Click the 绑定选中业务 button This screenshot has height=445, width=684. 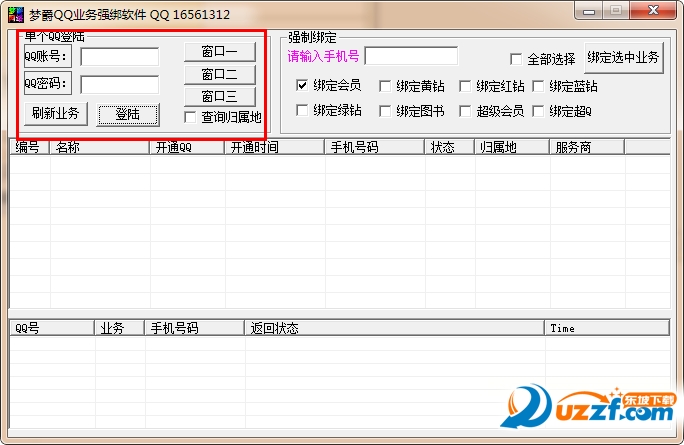[x=624, y=58]
